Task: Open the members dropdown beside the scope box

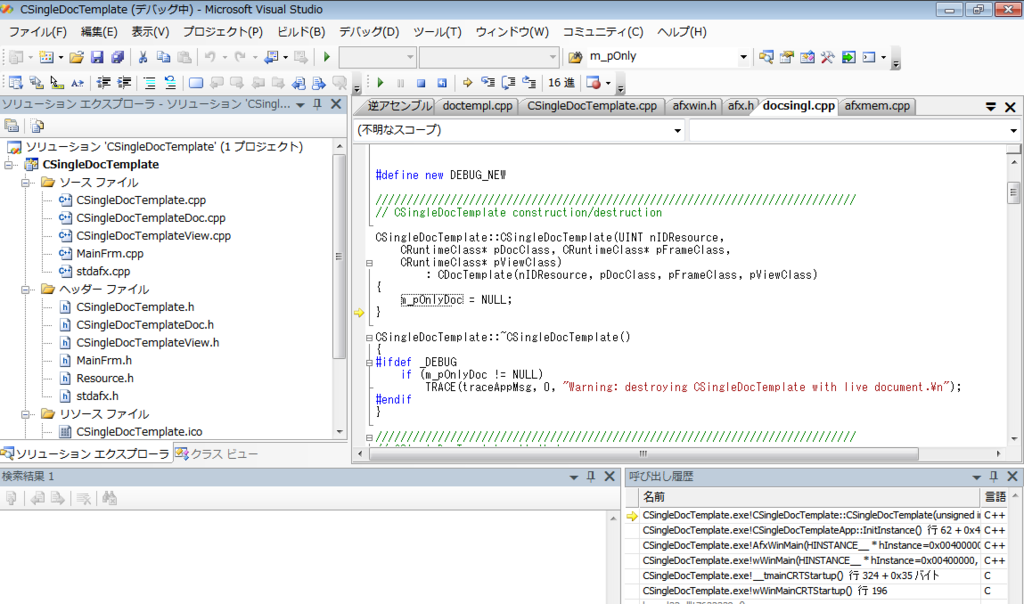Action: tap(1013, 131)
